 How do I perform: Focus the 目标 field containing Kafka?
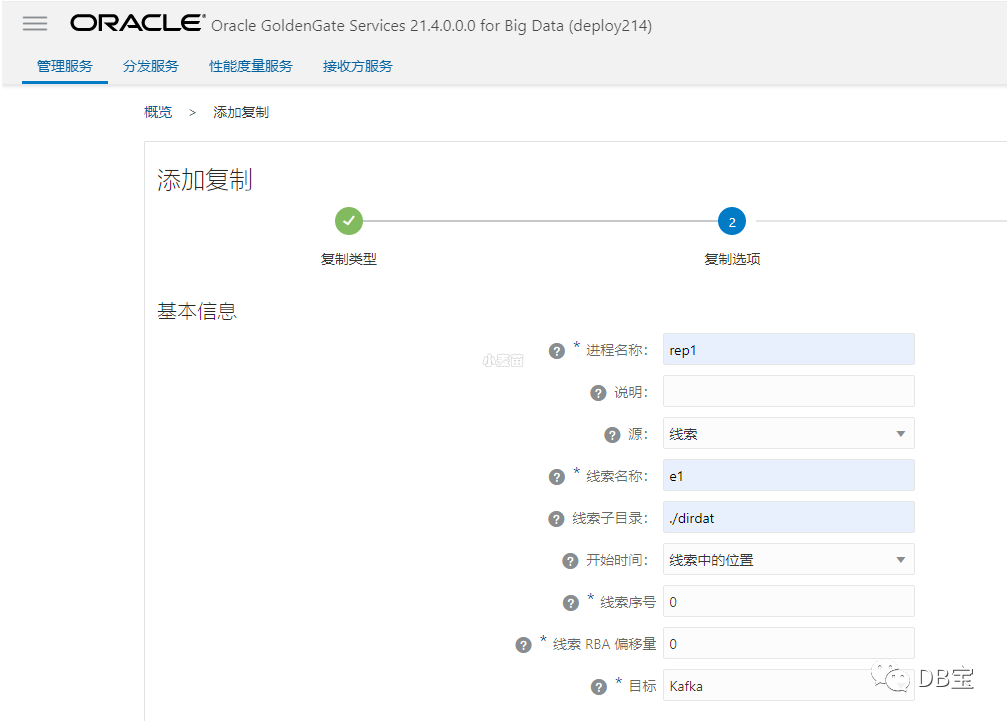[789, 685]
